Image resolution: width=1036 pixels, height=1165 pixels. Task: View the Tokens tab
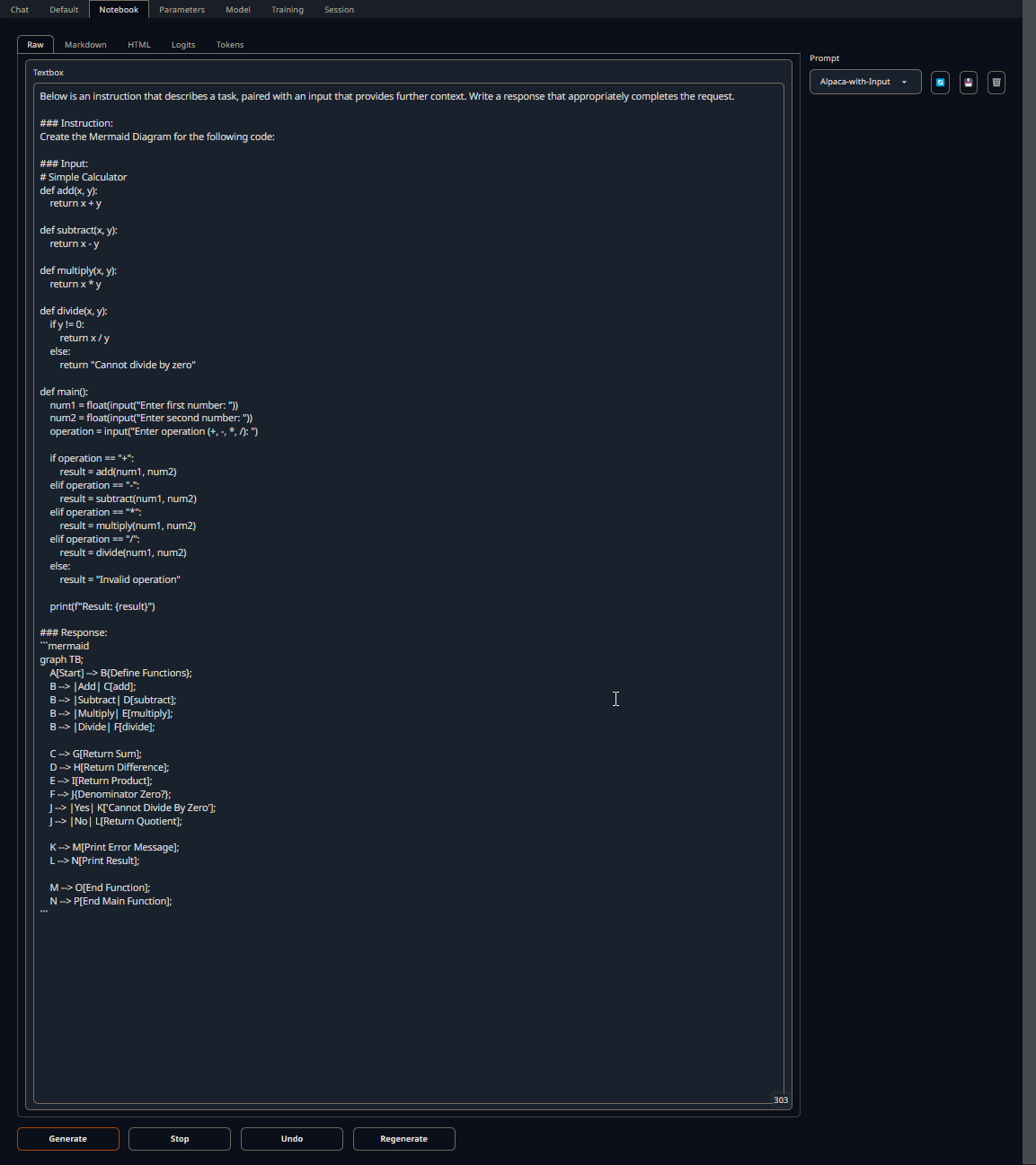(x=229, y=44)
